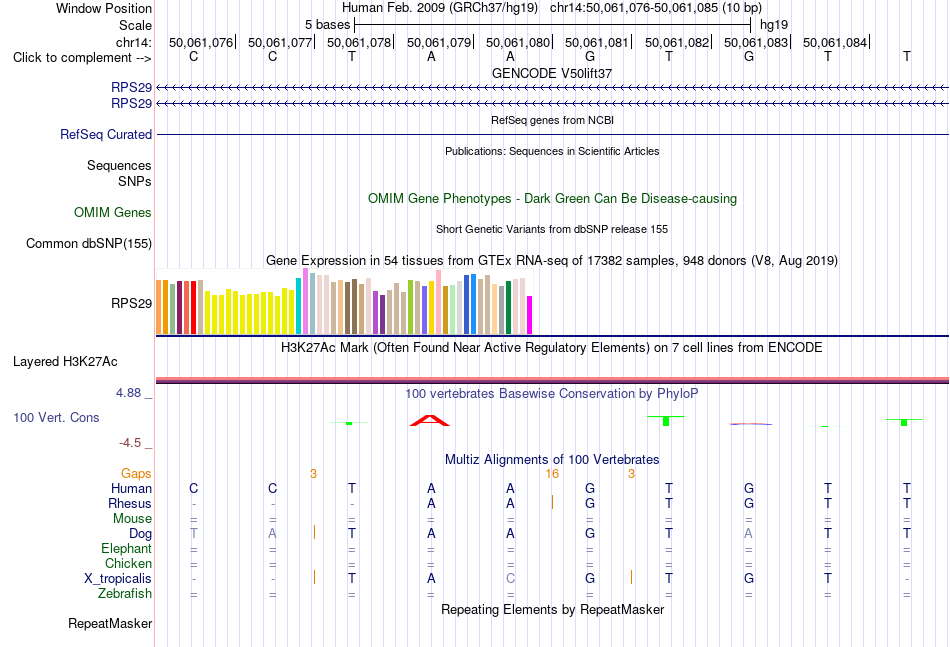Select position label 50,061,079
Image resolution: width=950 pixels, height=647 pixels.
coord(439,42)
